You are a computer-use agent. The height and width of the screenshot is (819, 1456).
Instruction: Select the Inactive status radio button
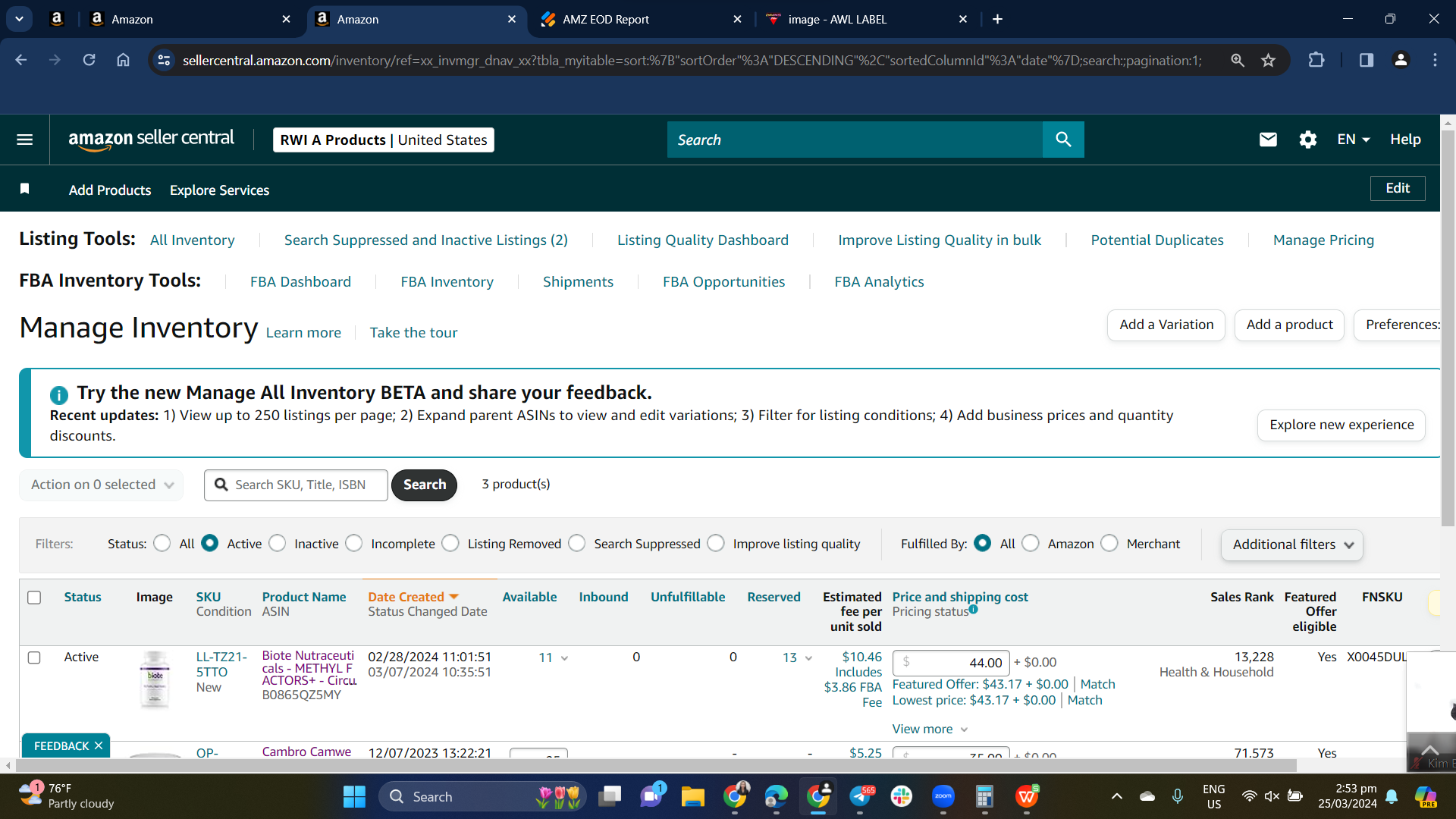click(278, 544)
